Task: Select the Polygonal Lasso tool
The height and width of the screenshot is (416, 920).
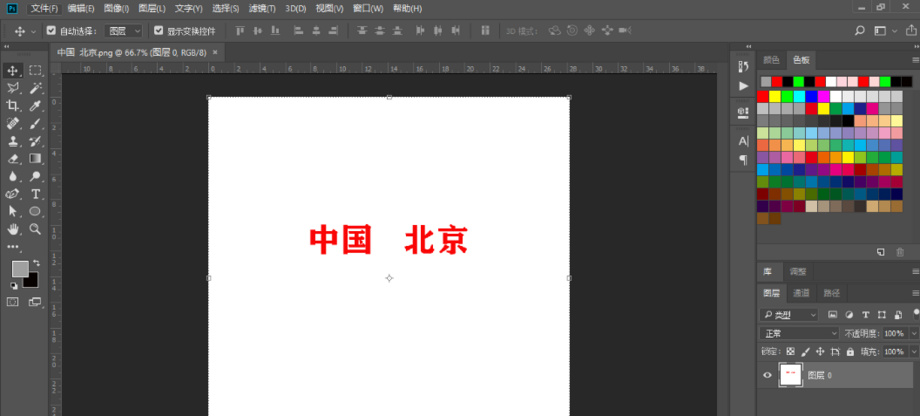Action: (x=13, y=88)
